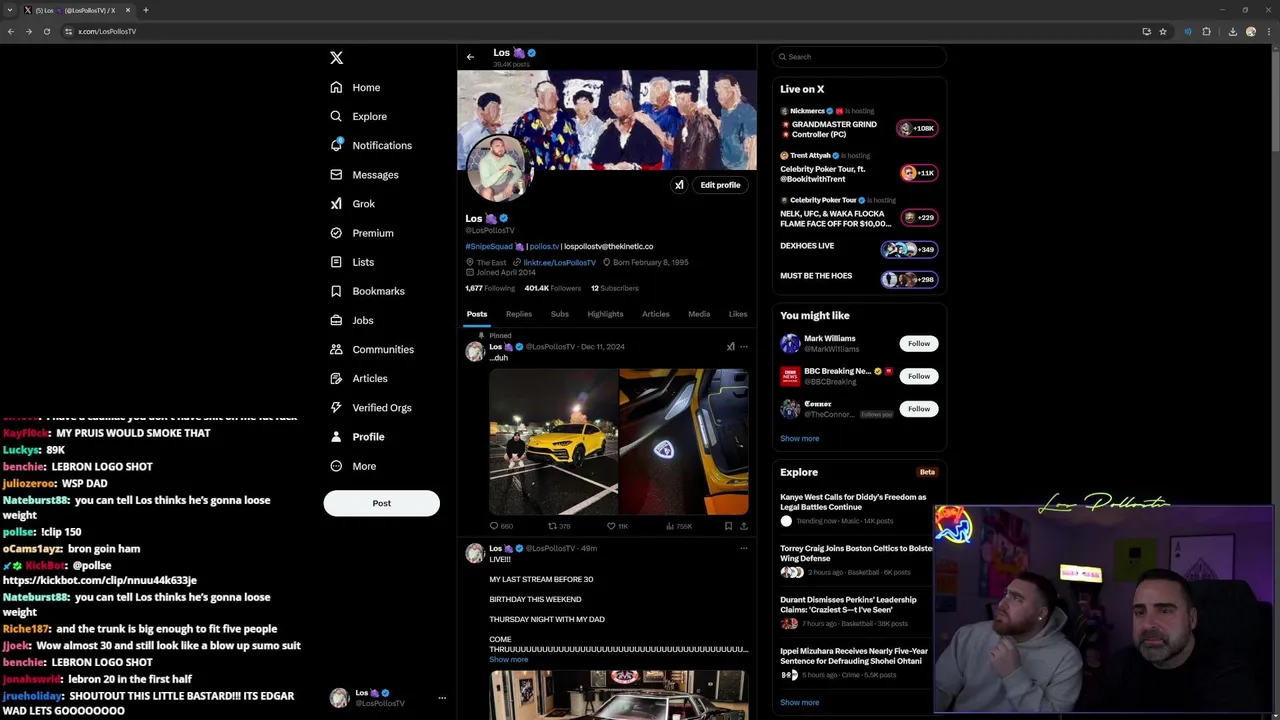Open the profile avatar picture
The image size is (1280, 720).
click(500, 168)
